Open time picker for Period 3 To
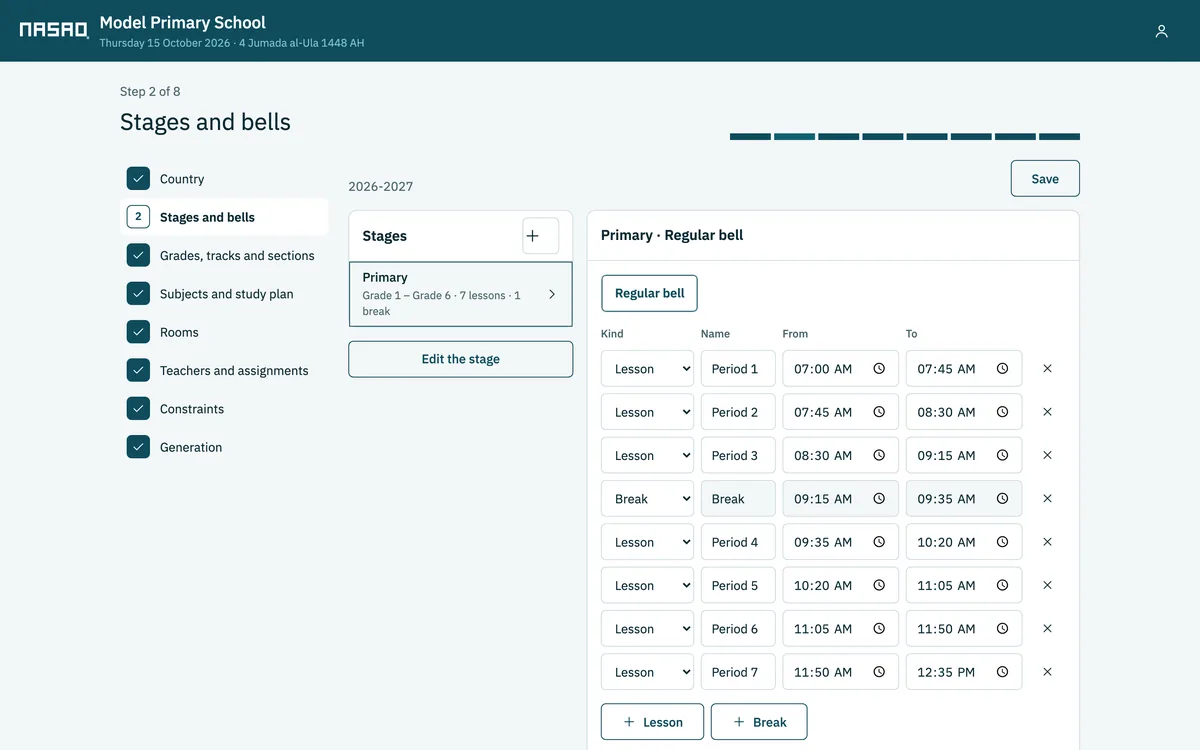The height and width of the screenshot is (750, 1200). coord(1002,455)
